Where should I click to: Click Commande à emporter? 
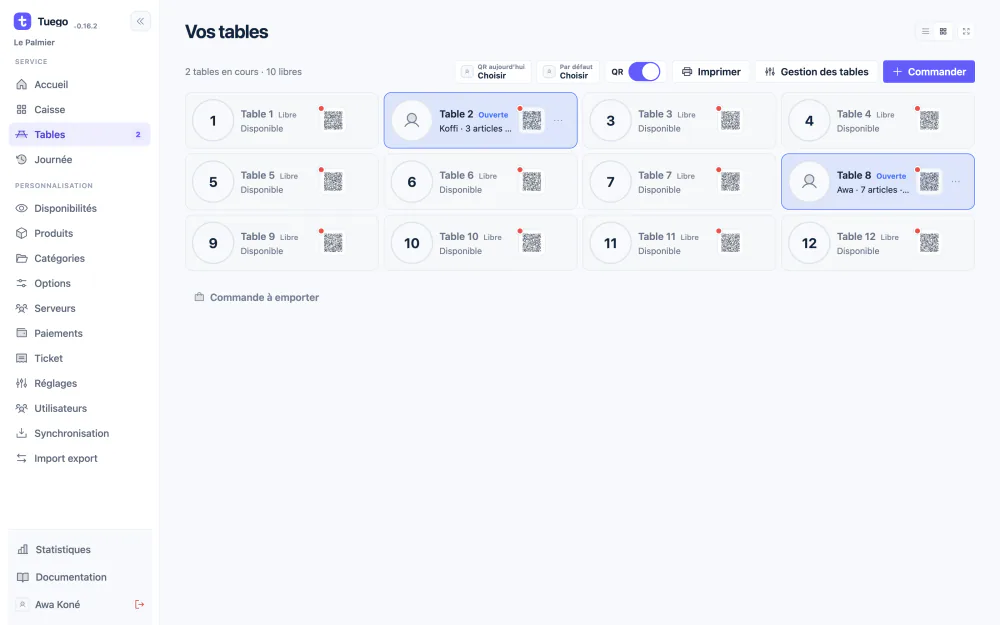point(256,297)
